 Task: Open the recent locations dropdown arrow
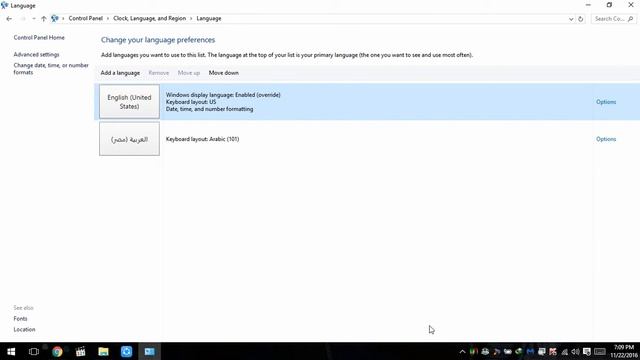(x=33, y=19)
